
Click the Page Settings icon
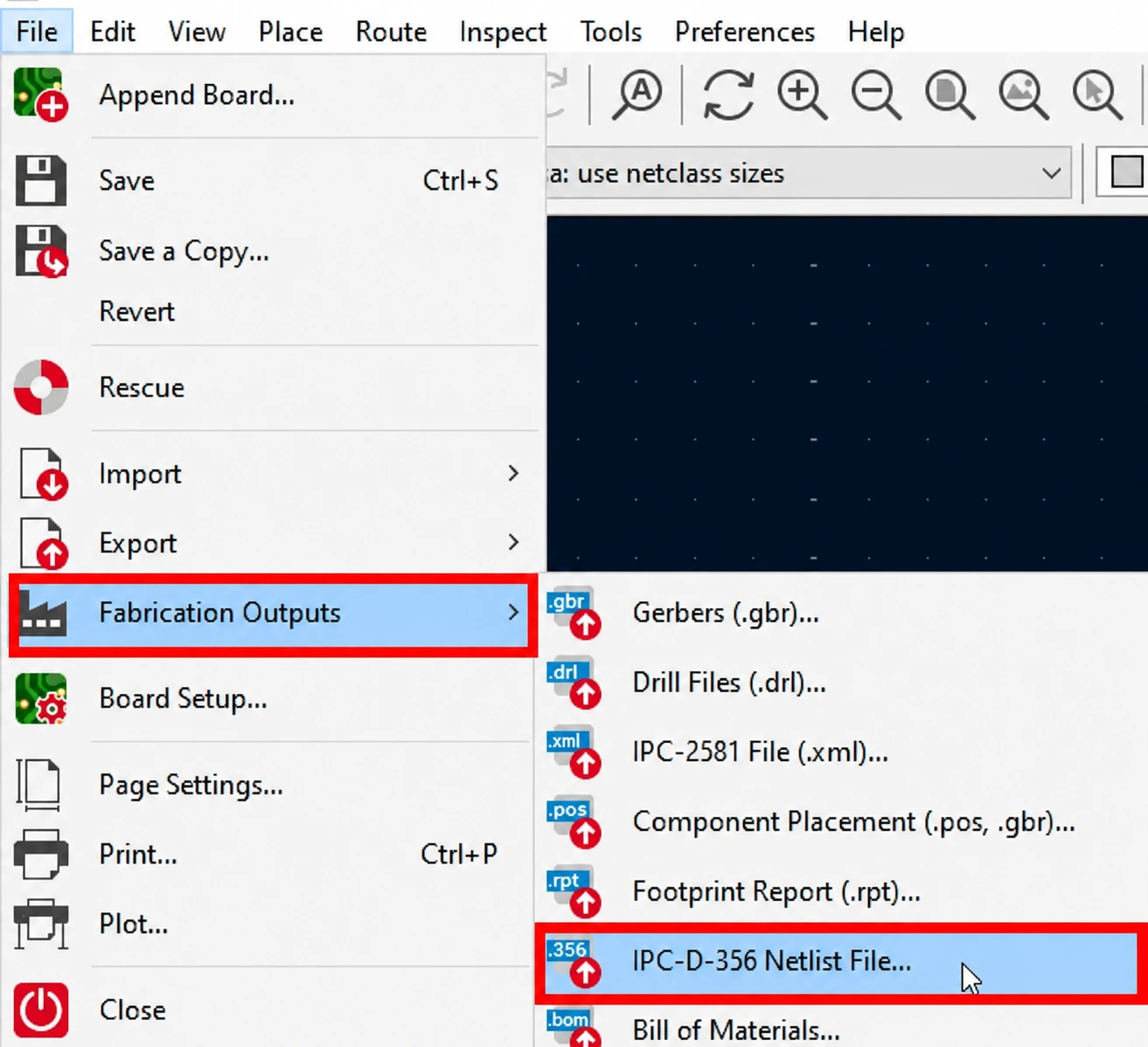[x=38, y=784]
